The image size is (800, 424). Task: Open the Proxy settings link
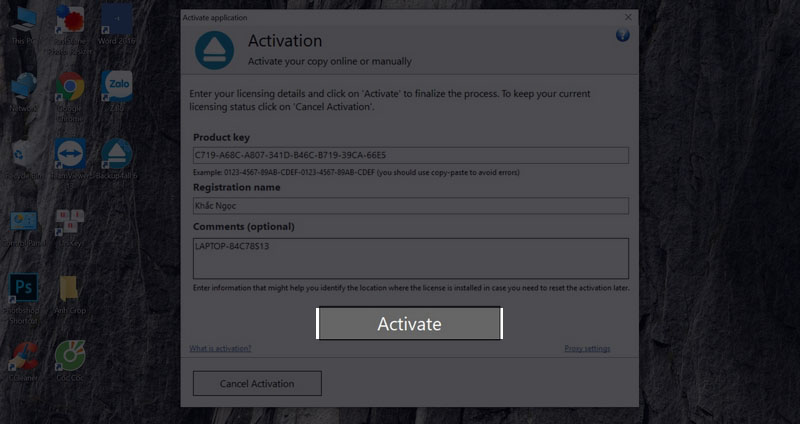point(587,348)
